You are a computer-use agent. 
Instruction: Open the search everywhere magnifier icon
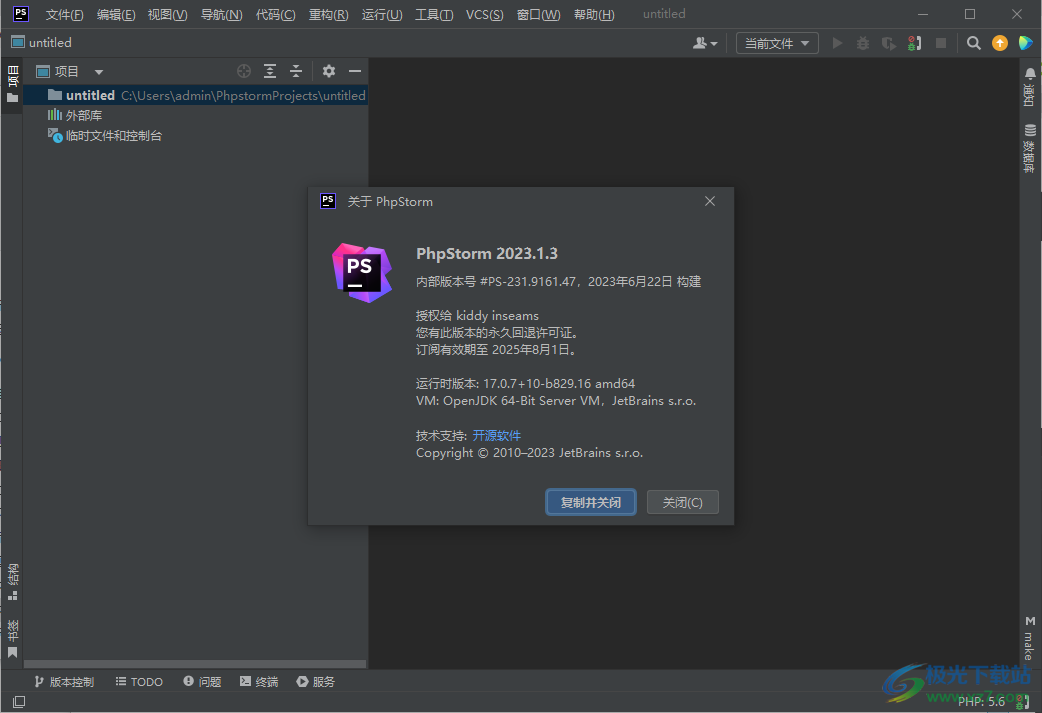pos(973,43)
